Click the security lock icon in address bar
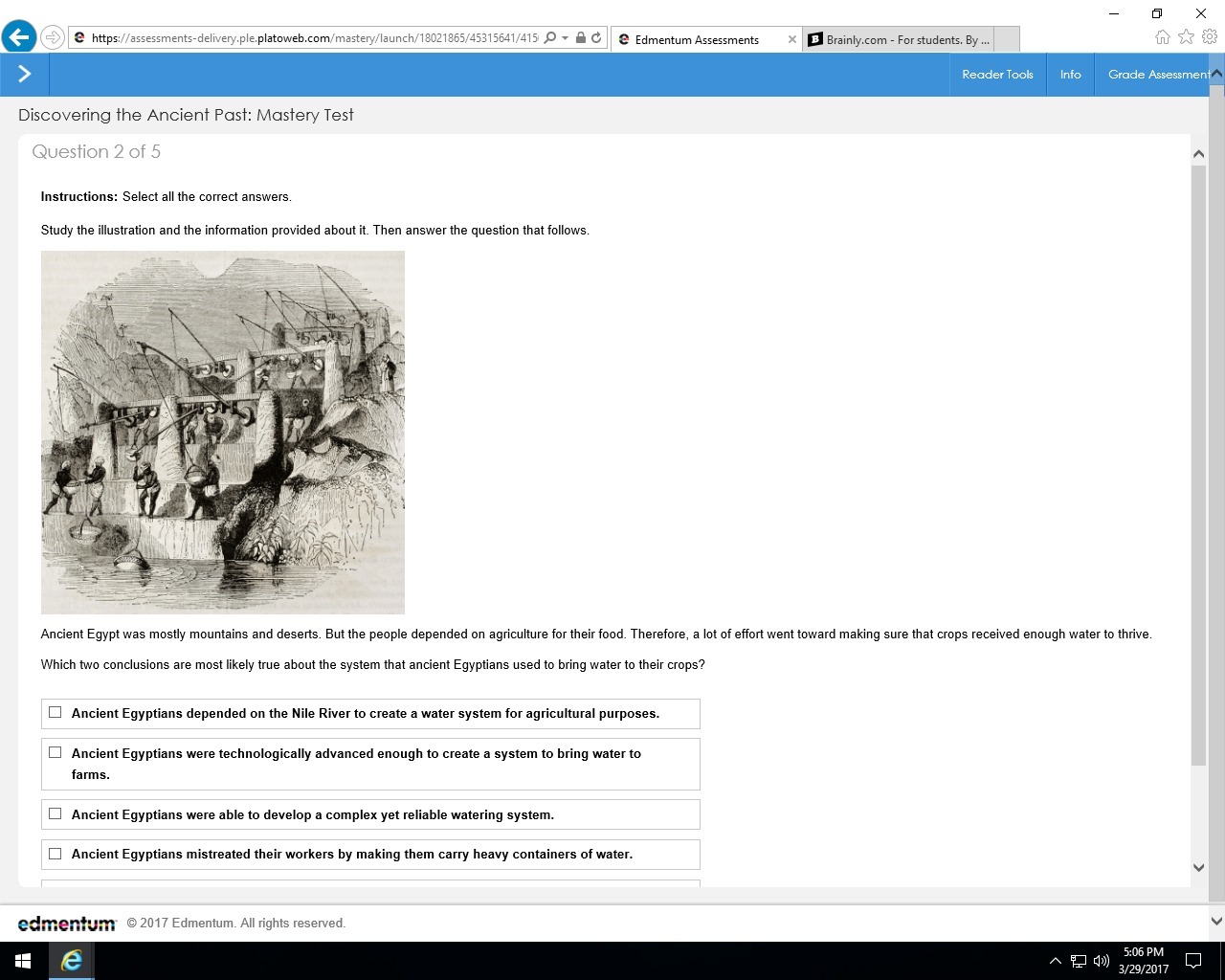The width and height of the screenshot is (1225, 980). click(580, 38)
